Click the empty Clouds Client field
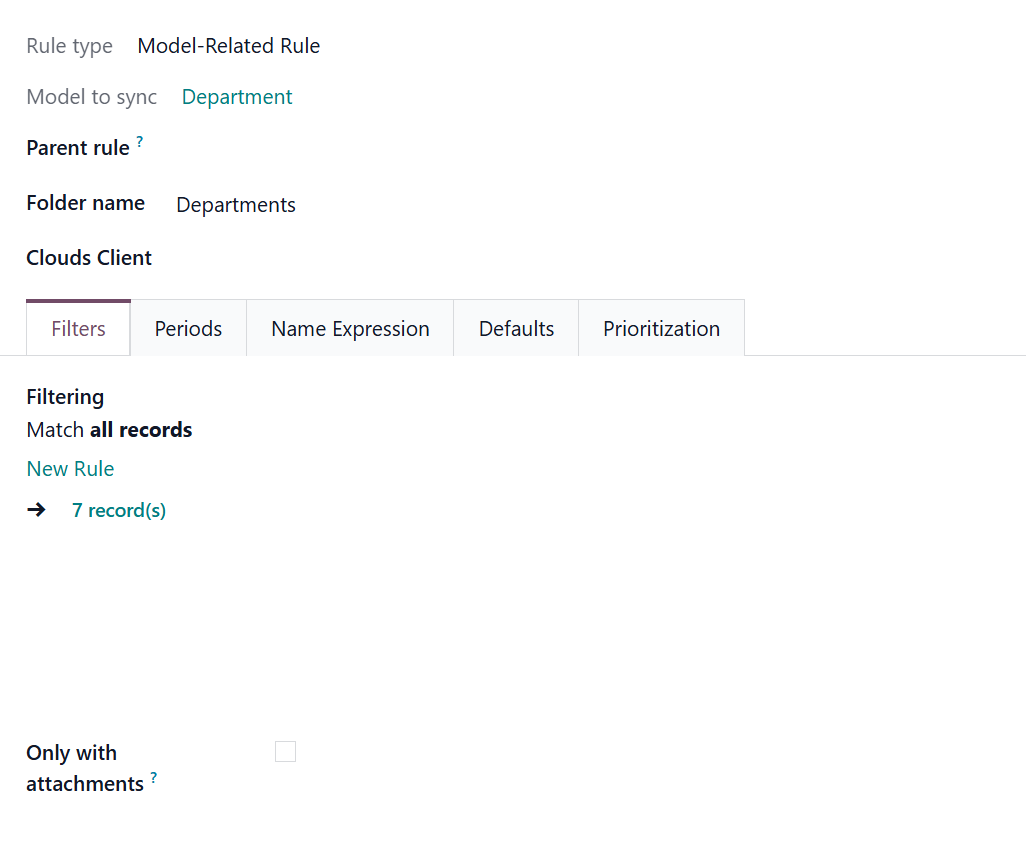Viewport: 1026px width, 856px height. pyautogui.click(x=400, y=258)
